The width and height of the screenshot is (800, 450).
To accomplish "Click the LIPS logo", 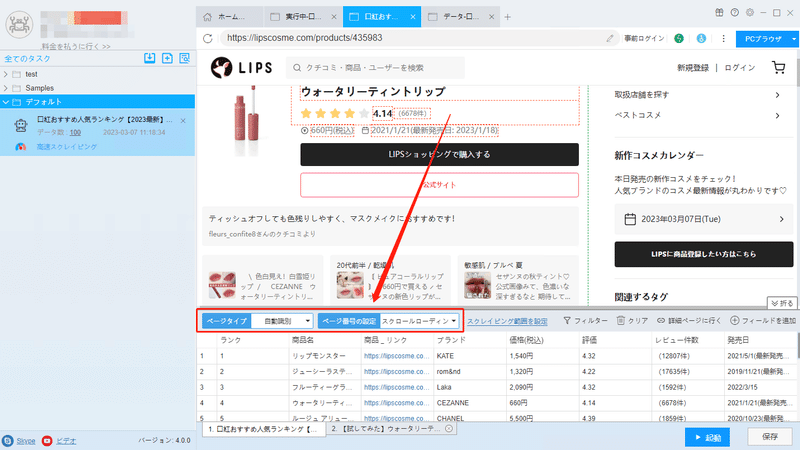I will click(242, 67).
